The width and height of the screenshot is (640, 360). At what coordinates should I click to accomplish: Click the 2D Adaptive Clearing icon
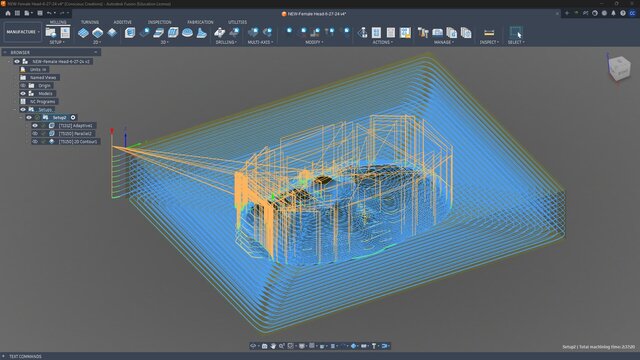tap(83, 33)
